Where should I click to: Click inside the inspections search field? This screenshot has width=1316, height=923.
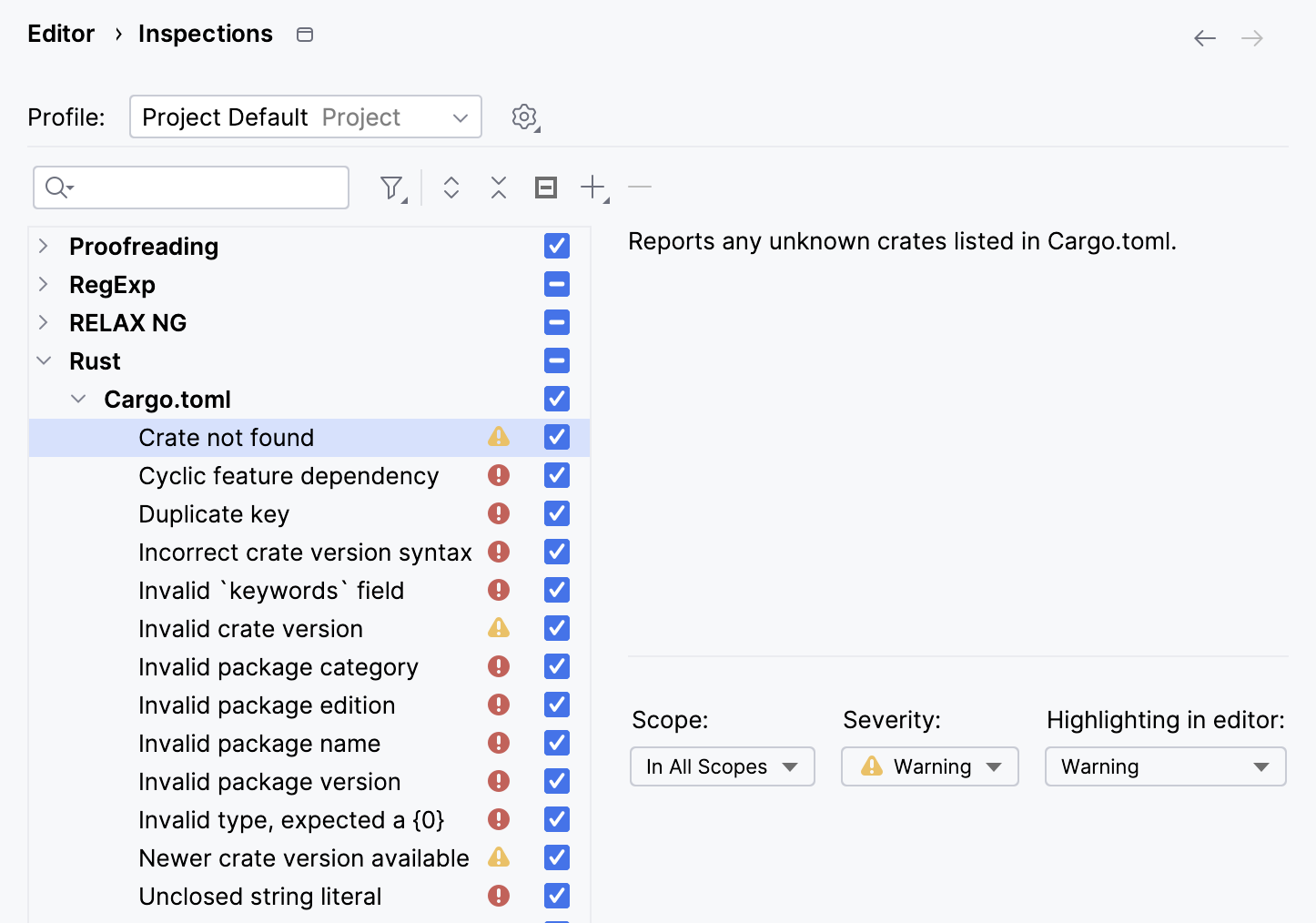point(191,187)
